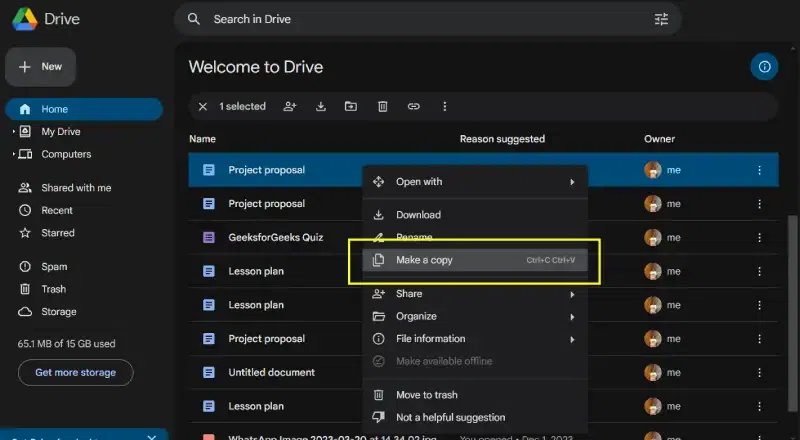This screenshot has width=800, height=440.
Task: Expand the Computers tree arrow
Action: (x=13, y=154)
